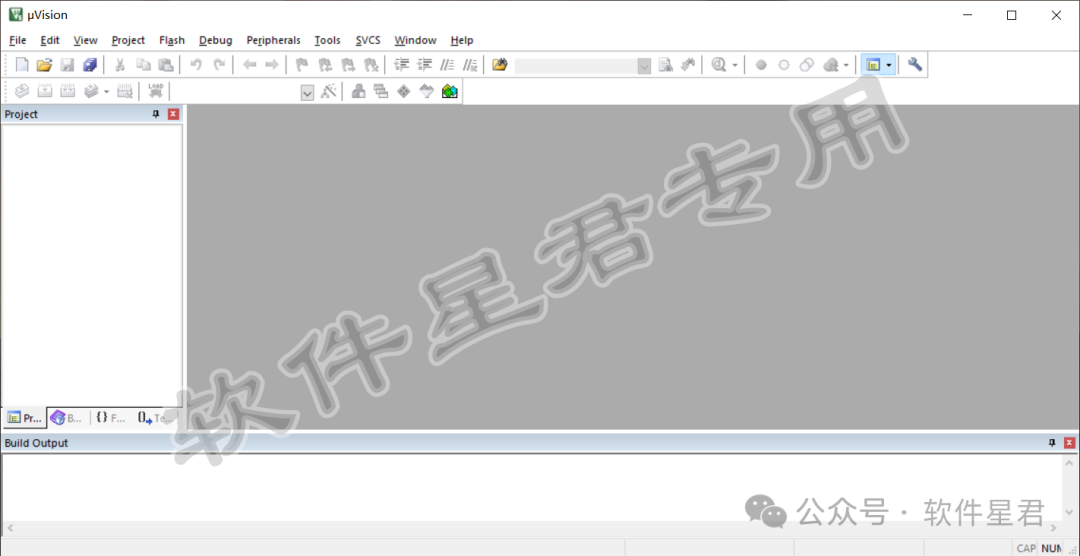Translate the current file
The image size is (1080, 556).
click(22, 91)
